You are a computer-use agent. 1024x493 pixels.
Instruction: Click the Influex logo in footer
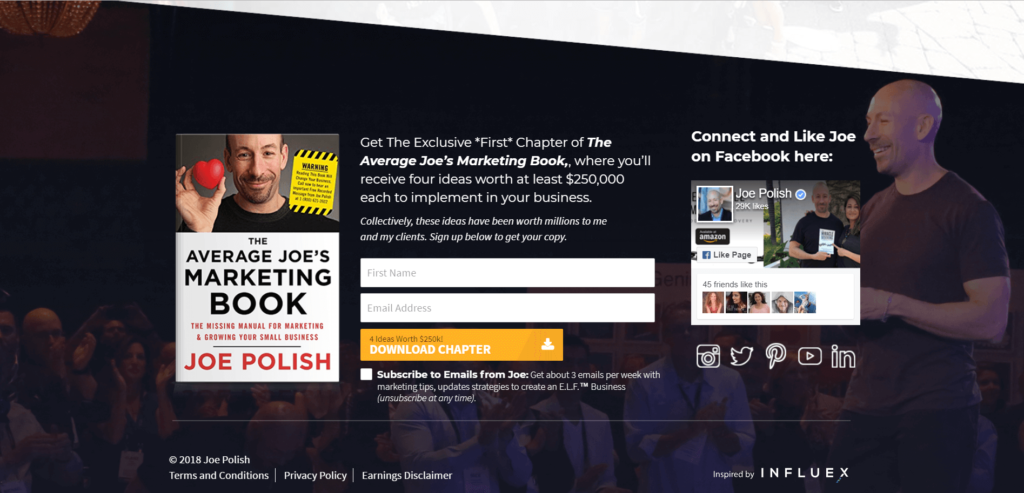pos(805,473)
